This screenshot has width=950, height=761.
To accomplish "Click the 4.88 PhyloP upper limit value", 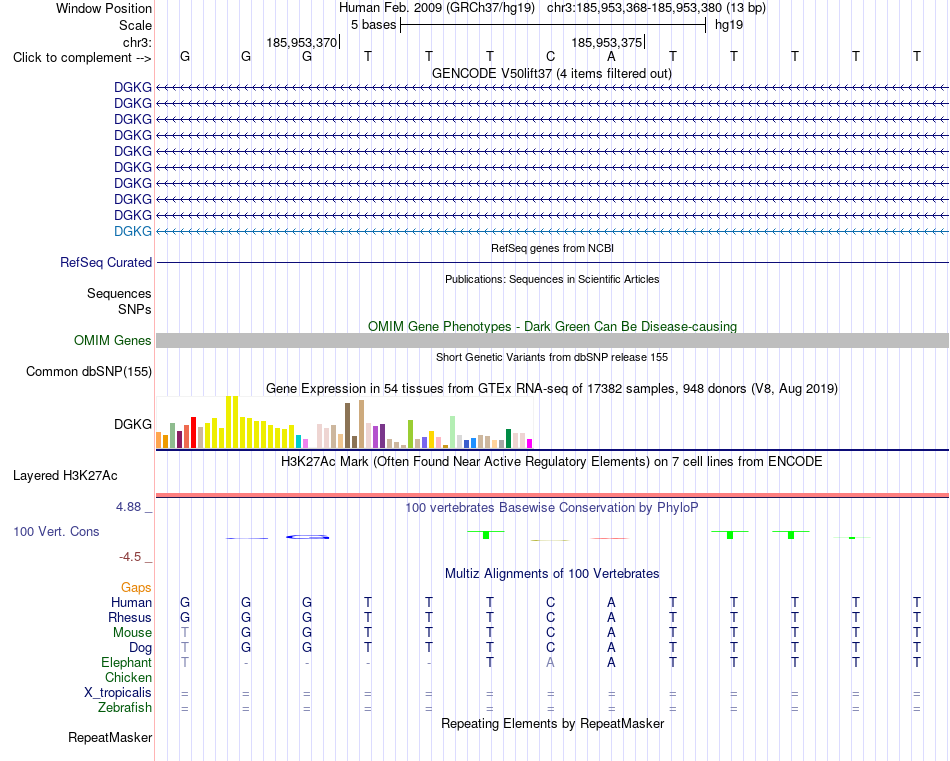I will click(128, 507).
